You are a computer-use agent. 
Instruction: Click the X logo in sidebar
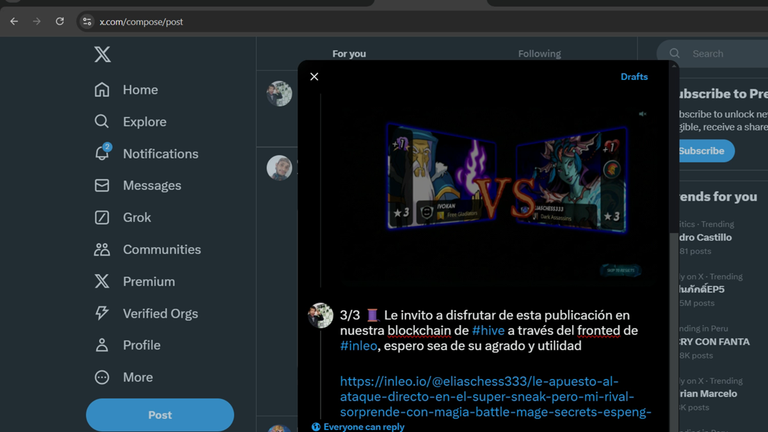pos(102,54)
